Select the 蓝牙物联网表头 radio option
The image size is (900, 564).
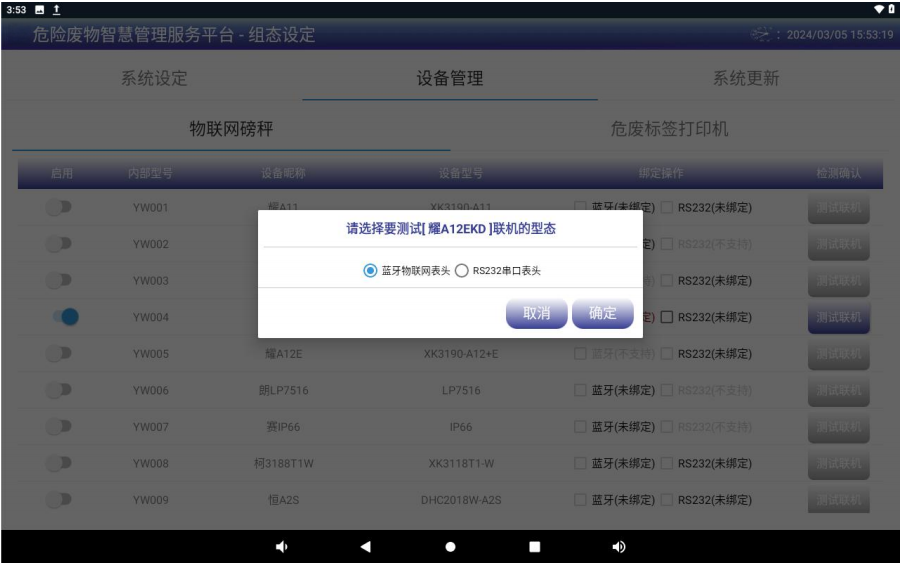(x=371, y=270)
